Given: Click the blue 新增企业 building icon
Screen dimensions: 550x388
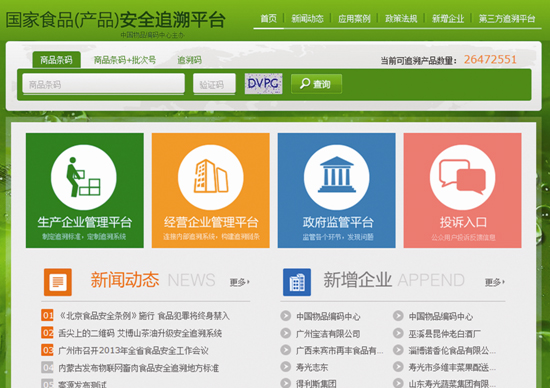Looking at the screenshot, I should point(297,282).
